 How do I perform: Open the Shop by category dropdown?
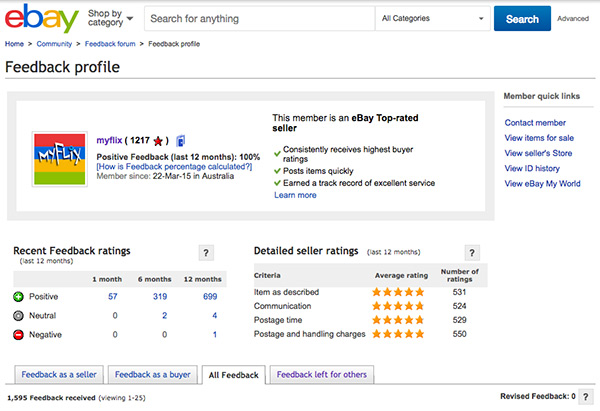(x=110, y=18)
